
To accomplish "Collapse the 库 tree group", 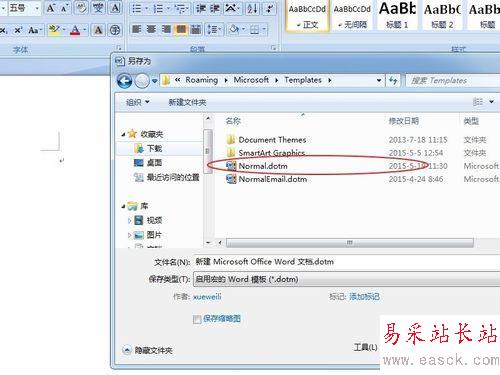I will [x=123, y=206].
